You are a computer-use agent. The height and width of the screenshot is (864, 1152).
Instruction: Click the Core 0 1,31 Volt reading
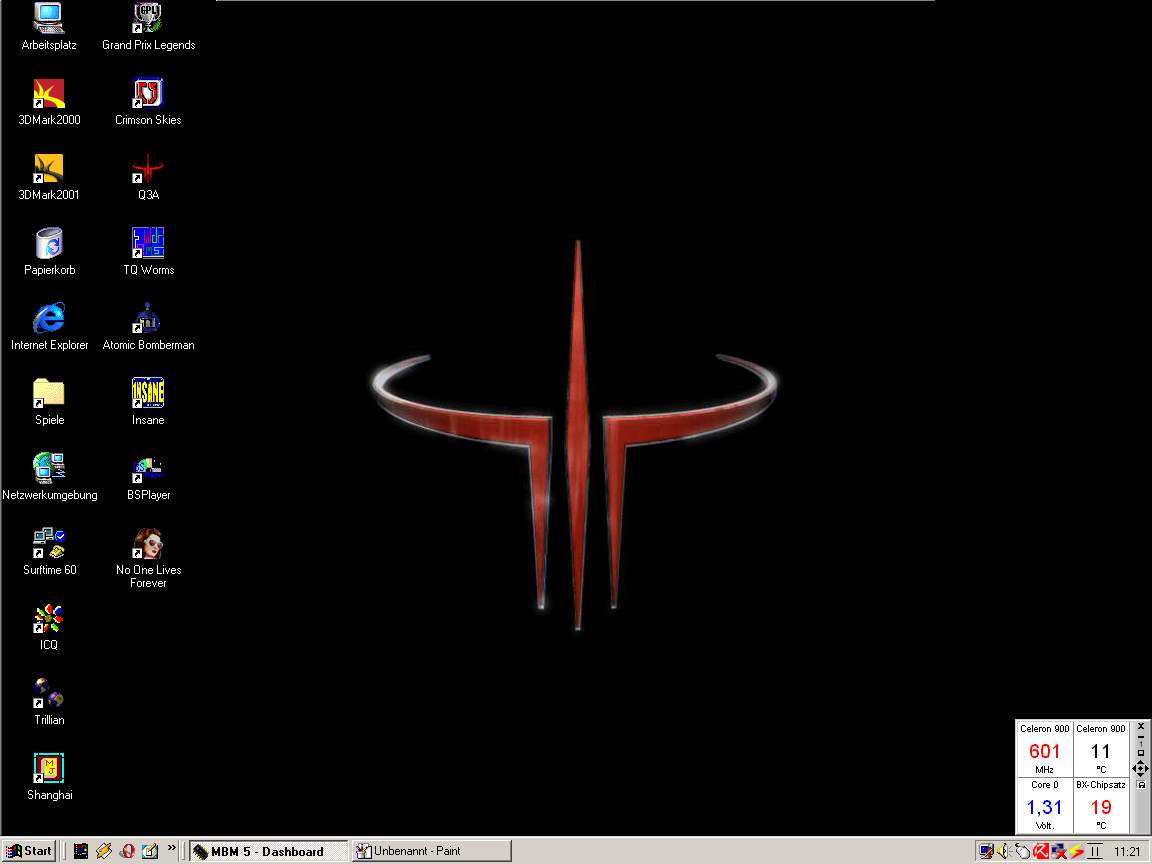click(1044, 804)
